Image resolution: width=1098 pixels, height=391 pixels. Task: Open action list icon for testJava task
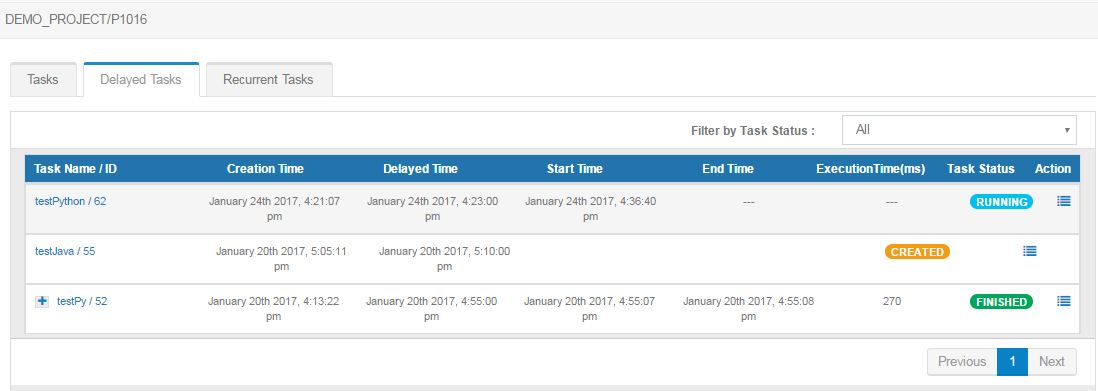coord(1029,251)
